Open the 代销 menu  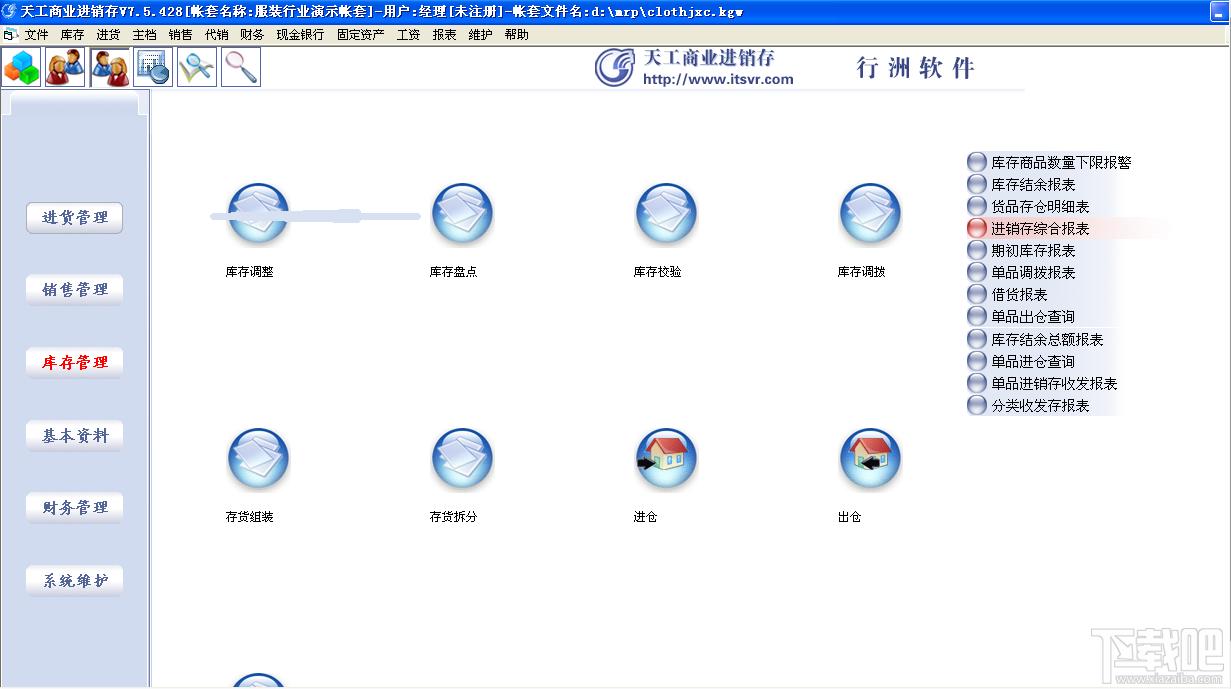[x=216, y=34]
